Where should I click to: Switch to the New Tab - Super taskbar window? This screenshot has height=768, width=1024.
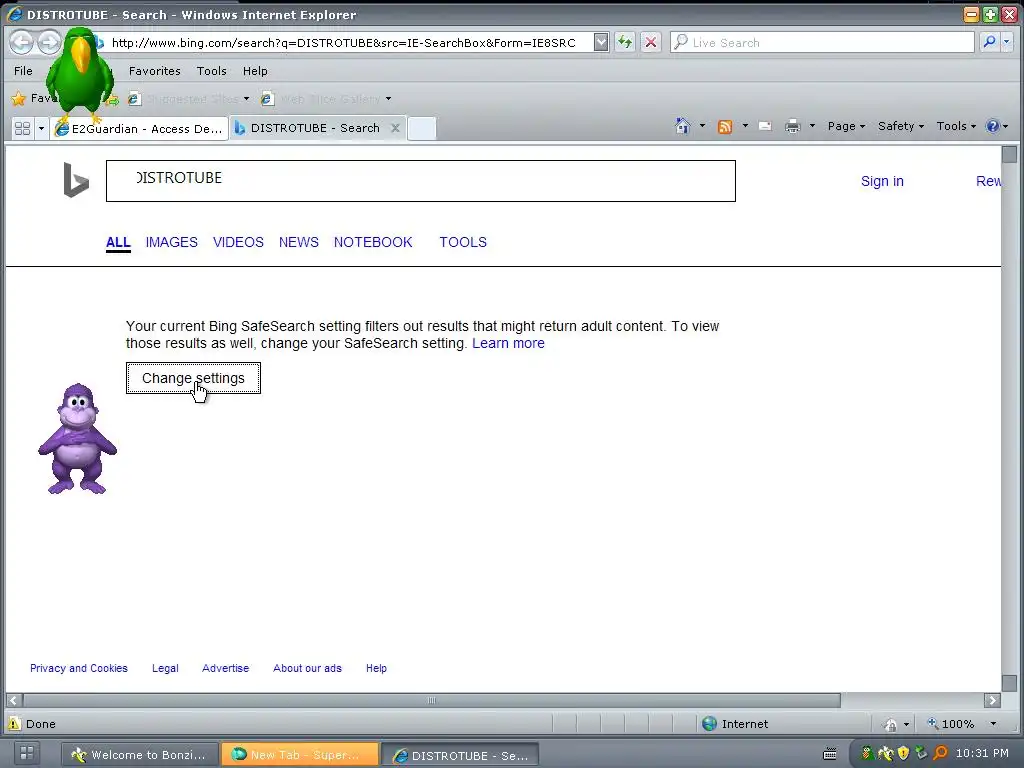(300, 754)
